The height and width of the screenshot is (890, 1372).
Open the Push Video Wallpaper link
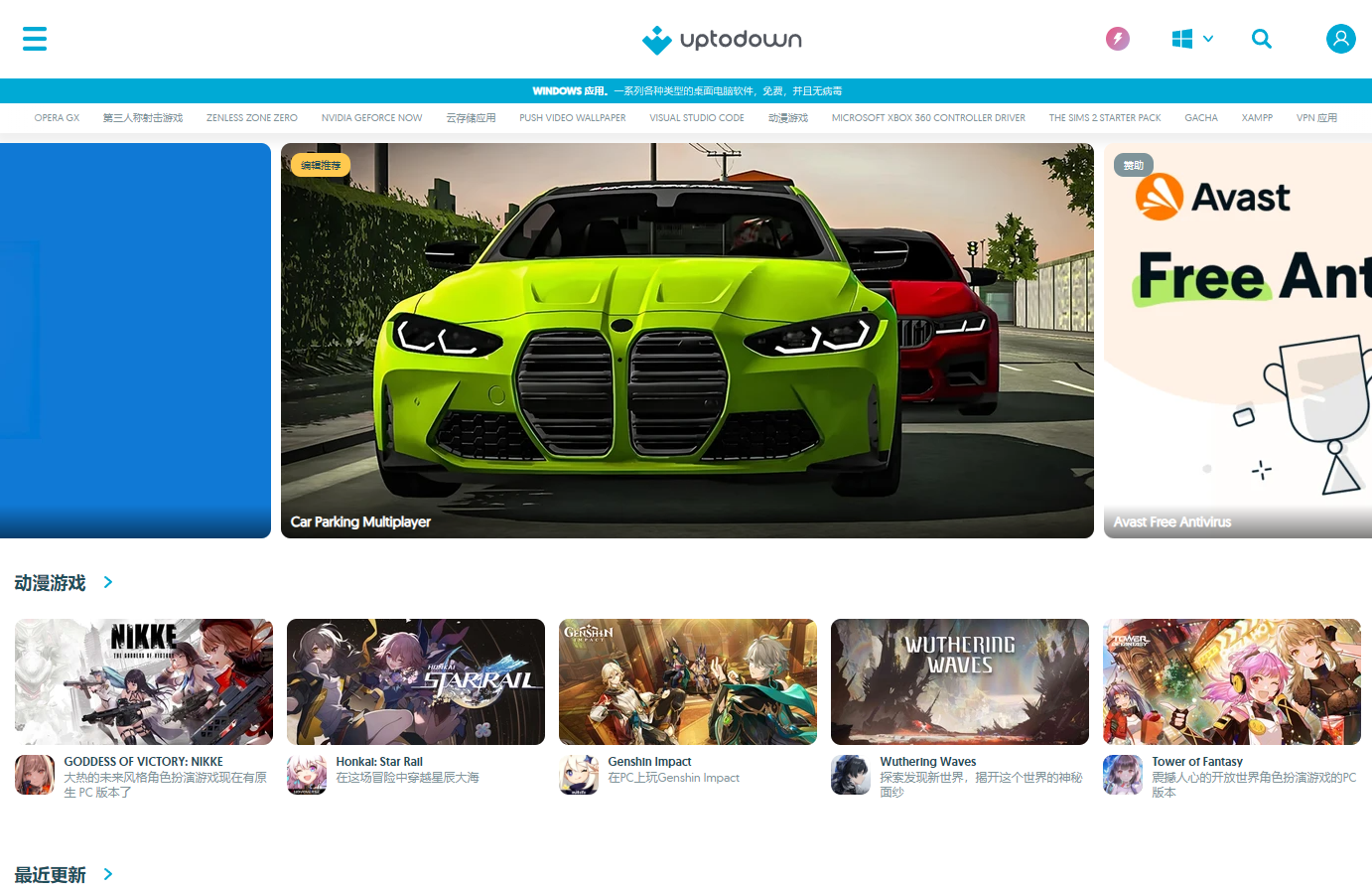[573, 118]
